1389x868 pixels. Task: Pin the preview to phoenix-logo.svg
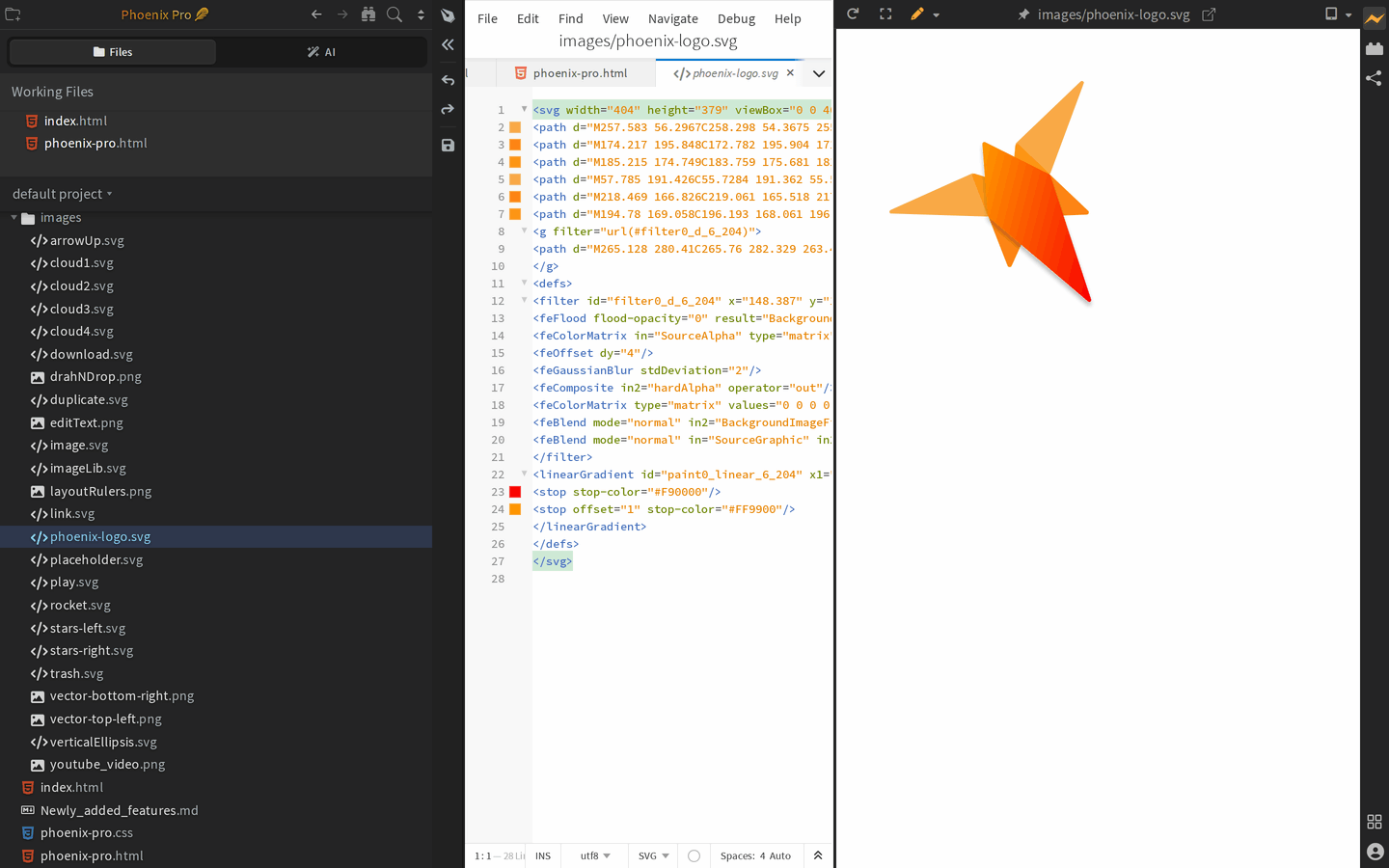pos(1023,14)
